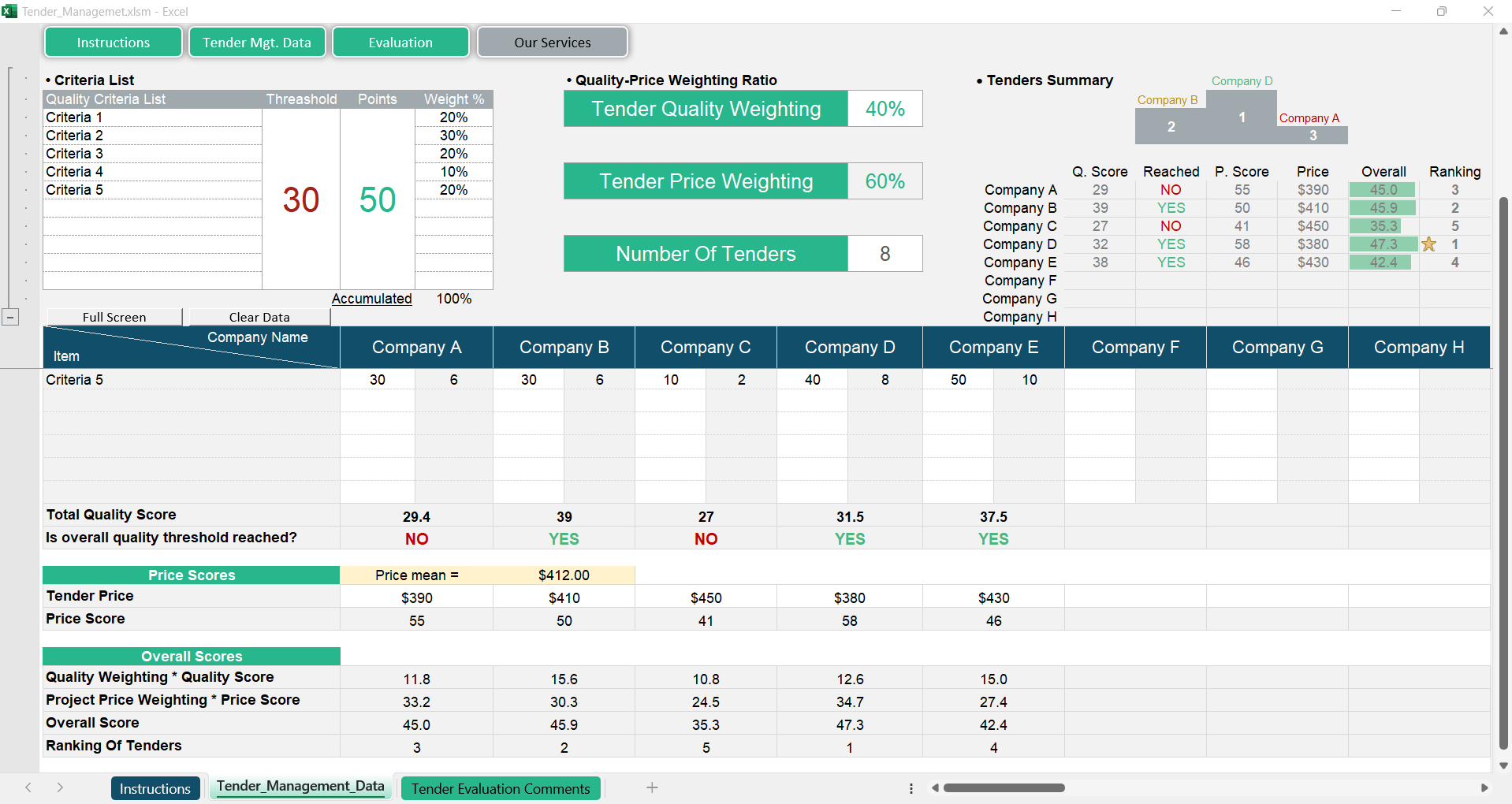Image resolution: width=1512 pixels, height=804 pixels.
Task: Open the Our Services button
Action: [552, 43]
